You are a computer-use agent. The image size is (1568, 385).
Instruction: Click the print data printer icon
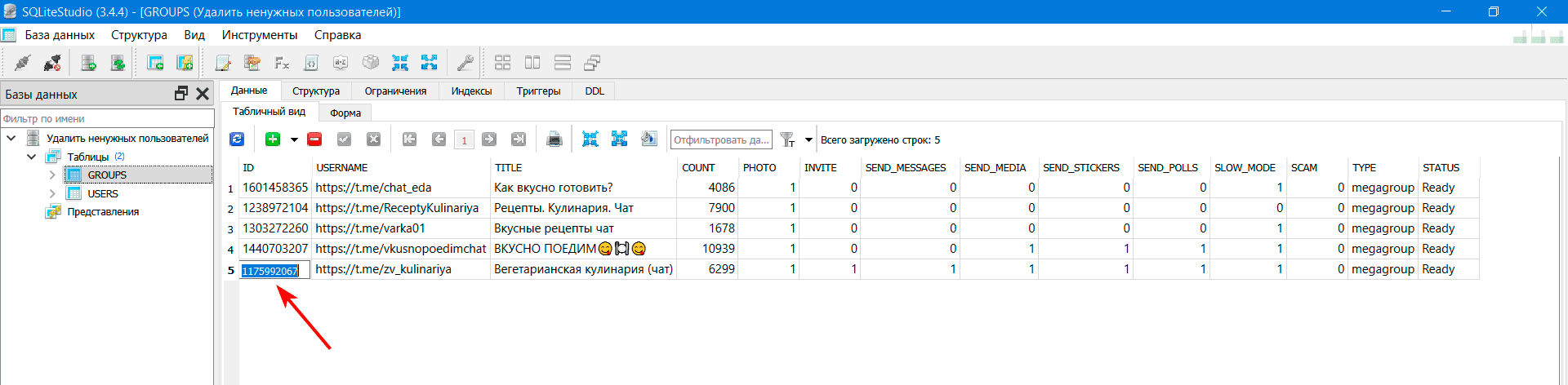(555, 139)
